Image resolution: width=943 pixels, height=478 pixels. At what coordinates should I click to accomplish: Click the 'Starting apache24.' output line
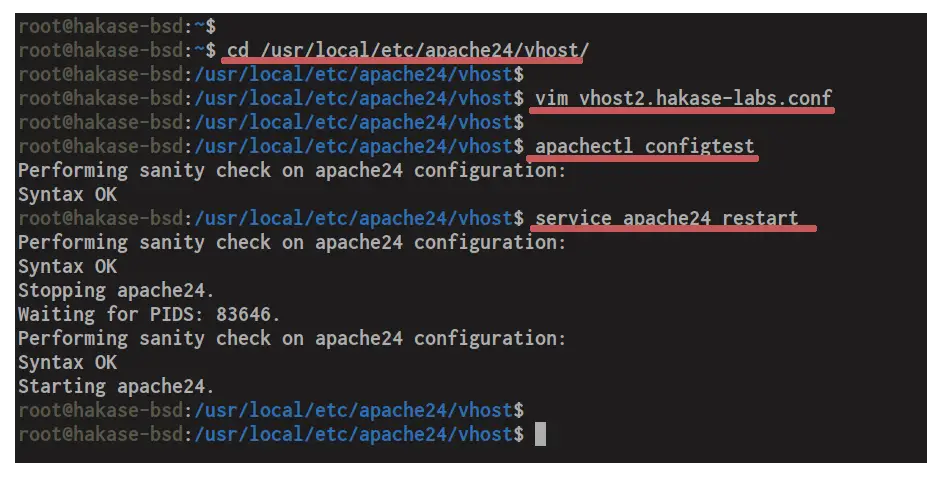[x=116, y=386]
